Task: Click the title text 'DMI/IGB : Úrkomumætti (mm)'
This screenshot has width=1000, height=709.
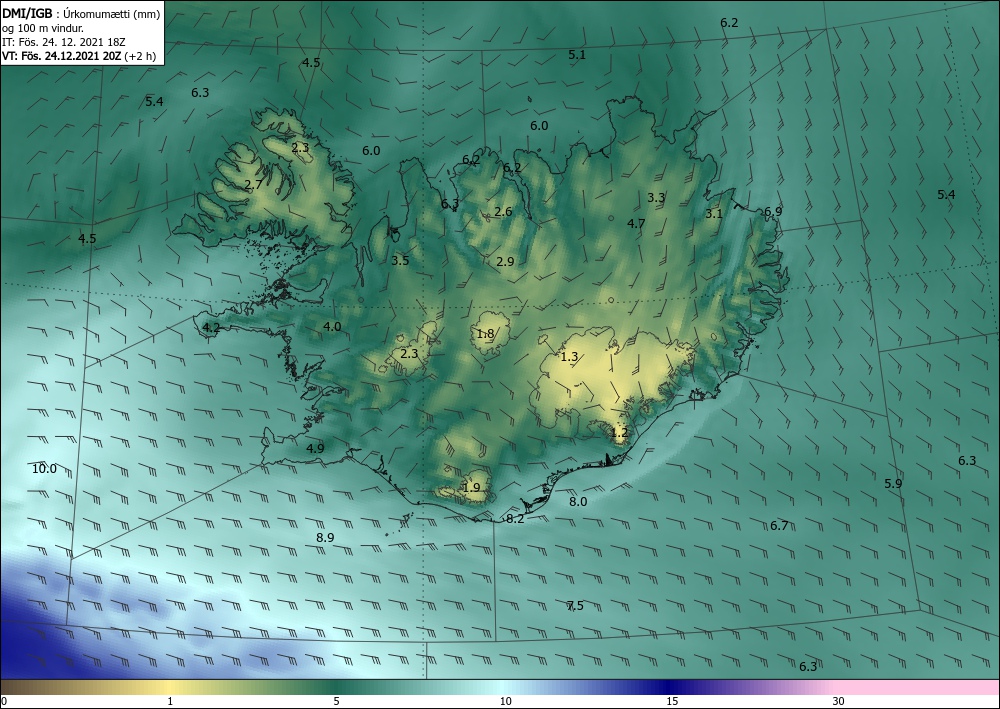Action: (x=81, y=13)
